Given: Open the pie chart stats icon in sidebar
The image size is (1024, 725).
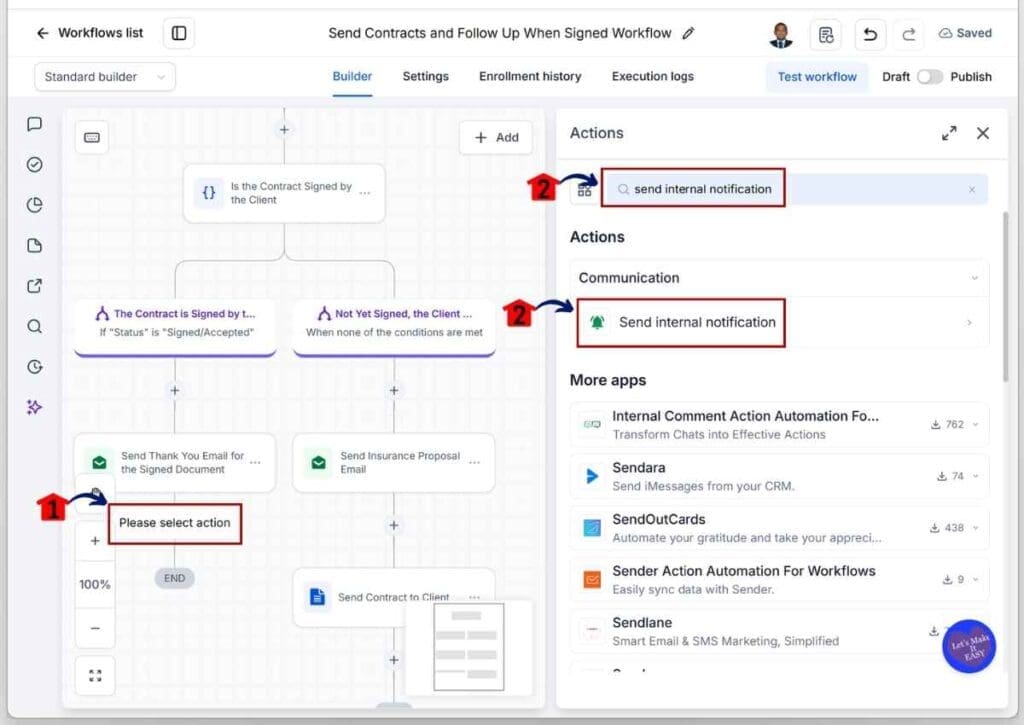Looking at the screenshot, I should 35,205.
